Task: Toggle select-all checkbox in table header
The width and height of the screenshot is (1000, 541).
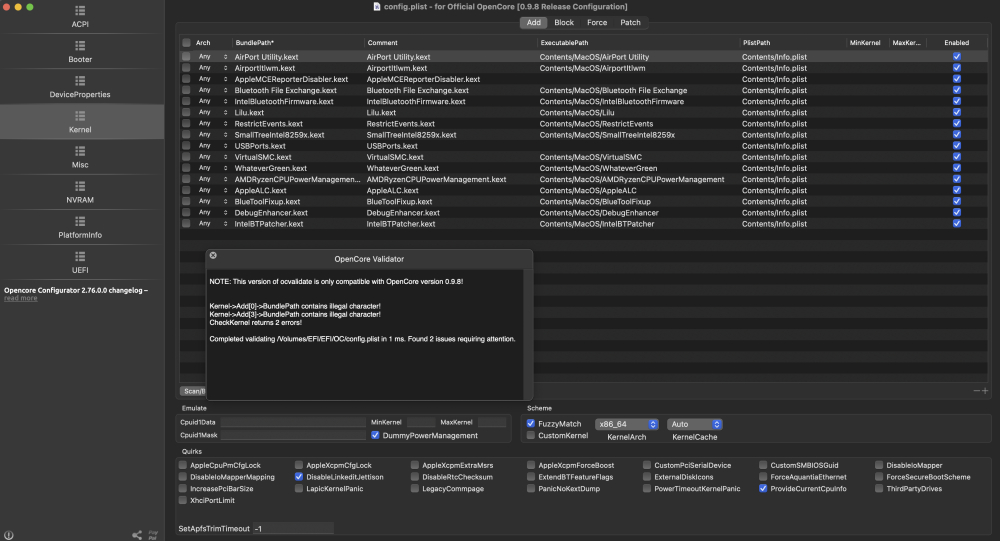Action: (x=186, y=43)
